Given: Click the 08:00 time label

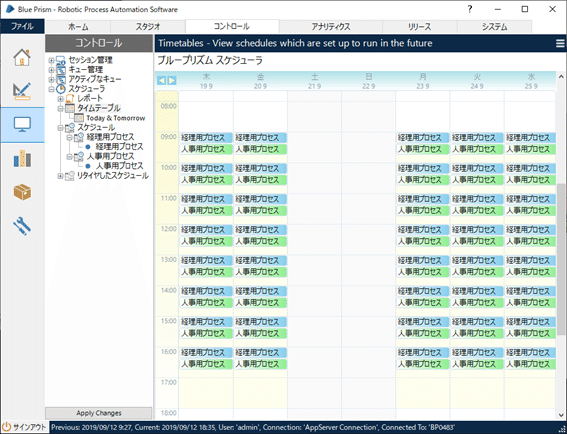Looking at the screenshot, I should [x=168, y=106].
